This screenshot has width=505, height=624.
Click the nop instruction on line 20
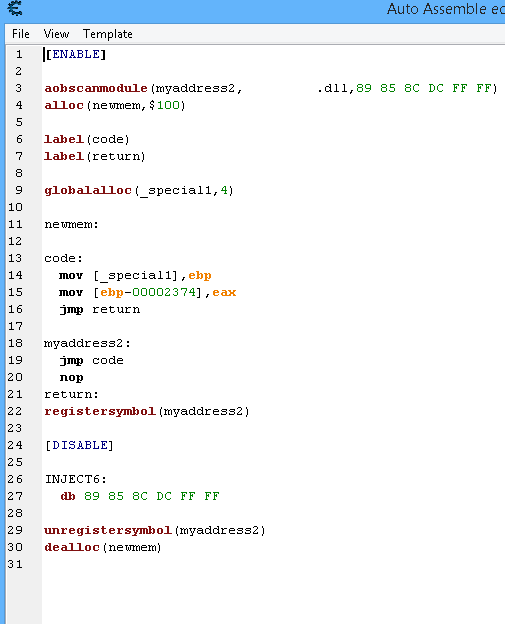point(71,377)
